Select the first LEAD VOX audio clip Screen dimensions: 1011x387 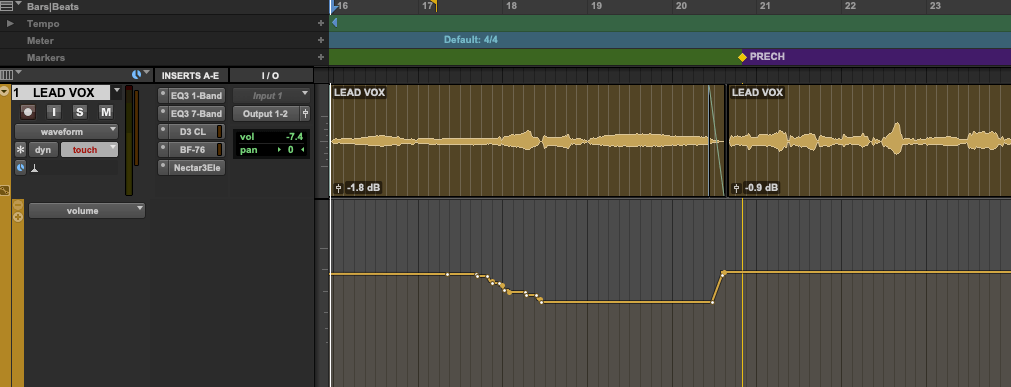tap(527, 141)
